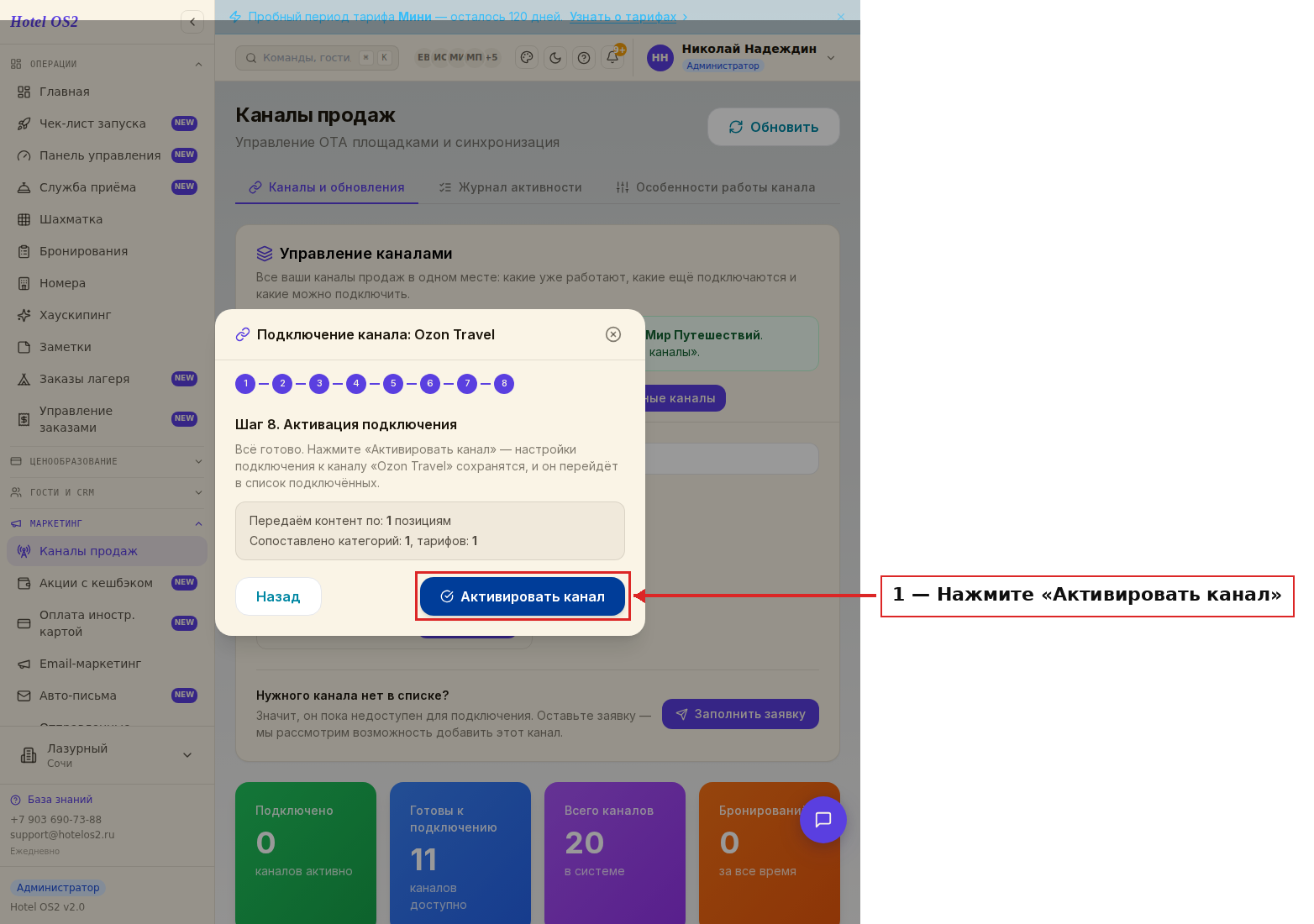Click the «МП» shortcut badge in header

[475, 57]
